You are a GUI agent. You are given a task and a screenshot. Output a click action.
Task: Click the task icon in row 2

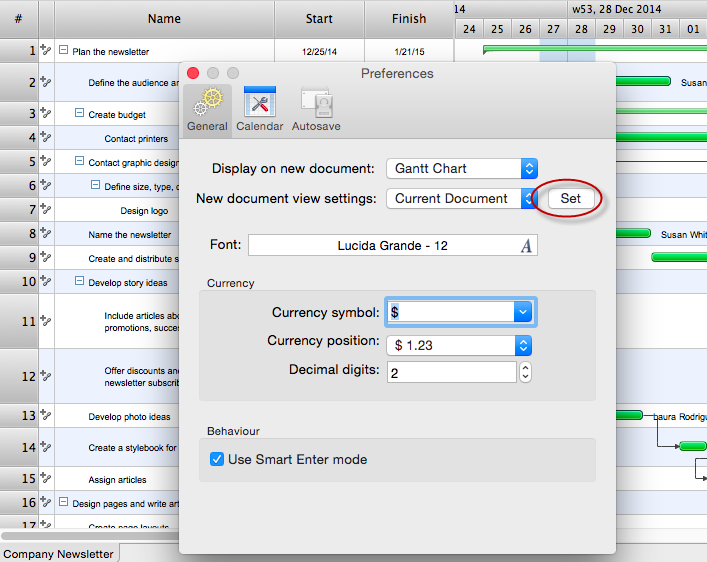46,81
